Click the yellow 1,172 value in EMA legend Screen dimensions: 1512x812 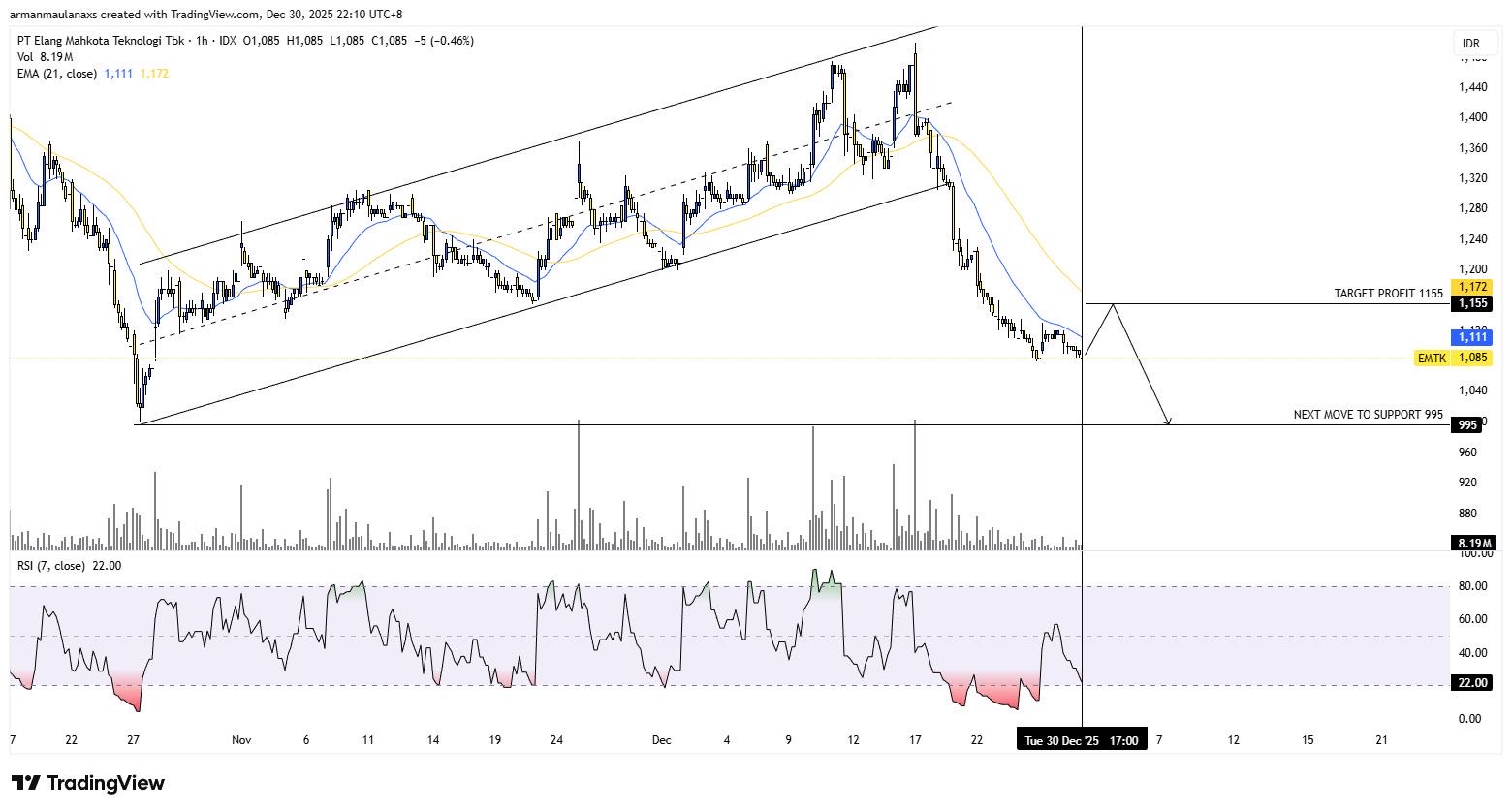tap(154, 74)
